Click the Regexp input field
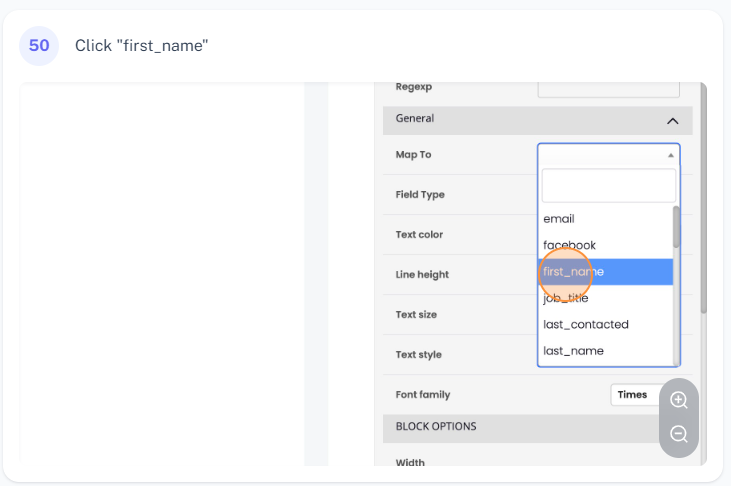Viewport: 731px width, 486px height. tap(608, 88)
